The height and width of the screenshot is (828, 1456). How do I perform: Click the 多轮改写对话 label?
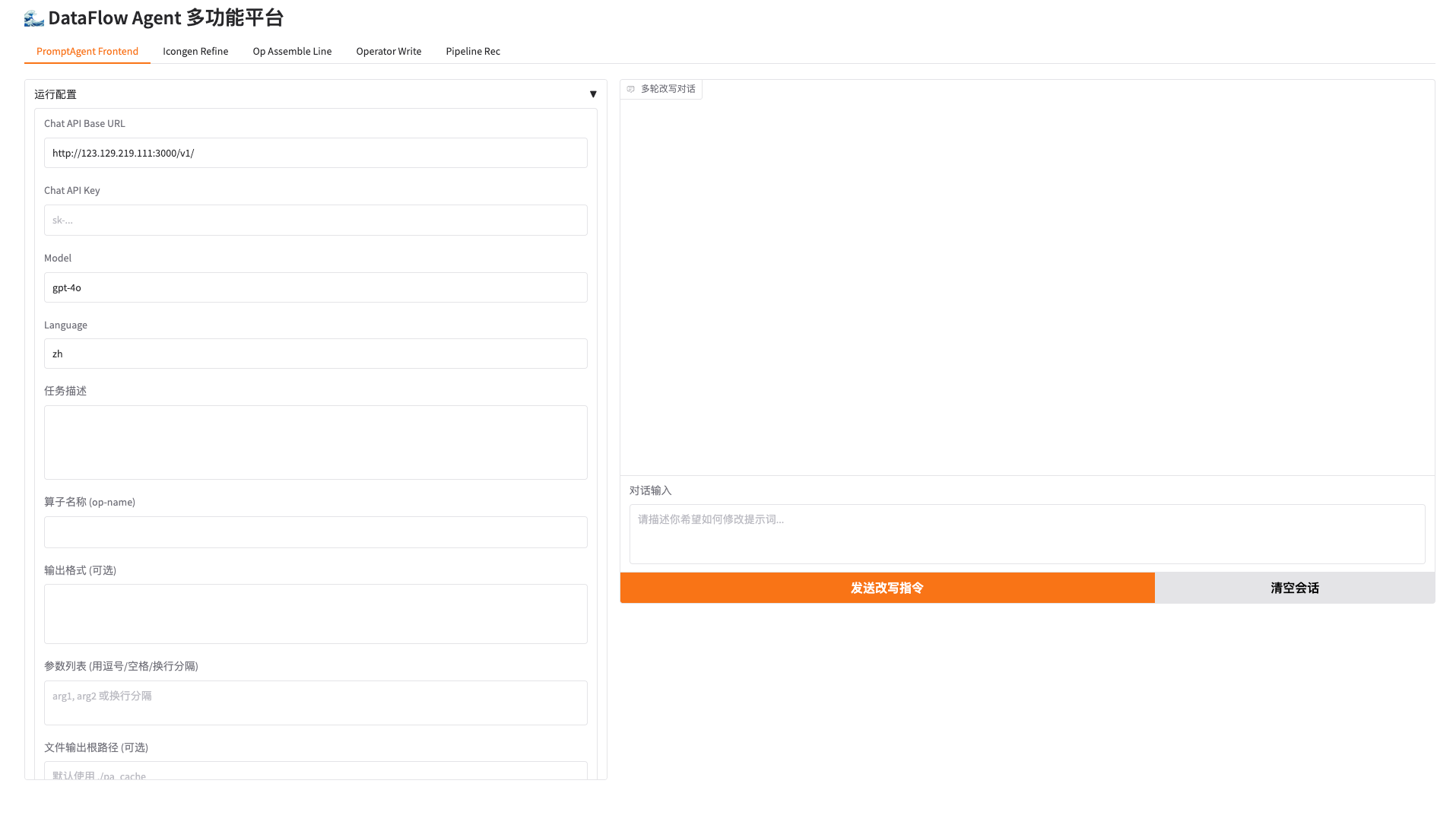[668, 89]
